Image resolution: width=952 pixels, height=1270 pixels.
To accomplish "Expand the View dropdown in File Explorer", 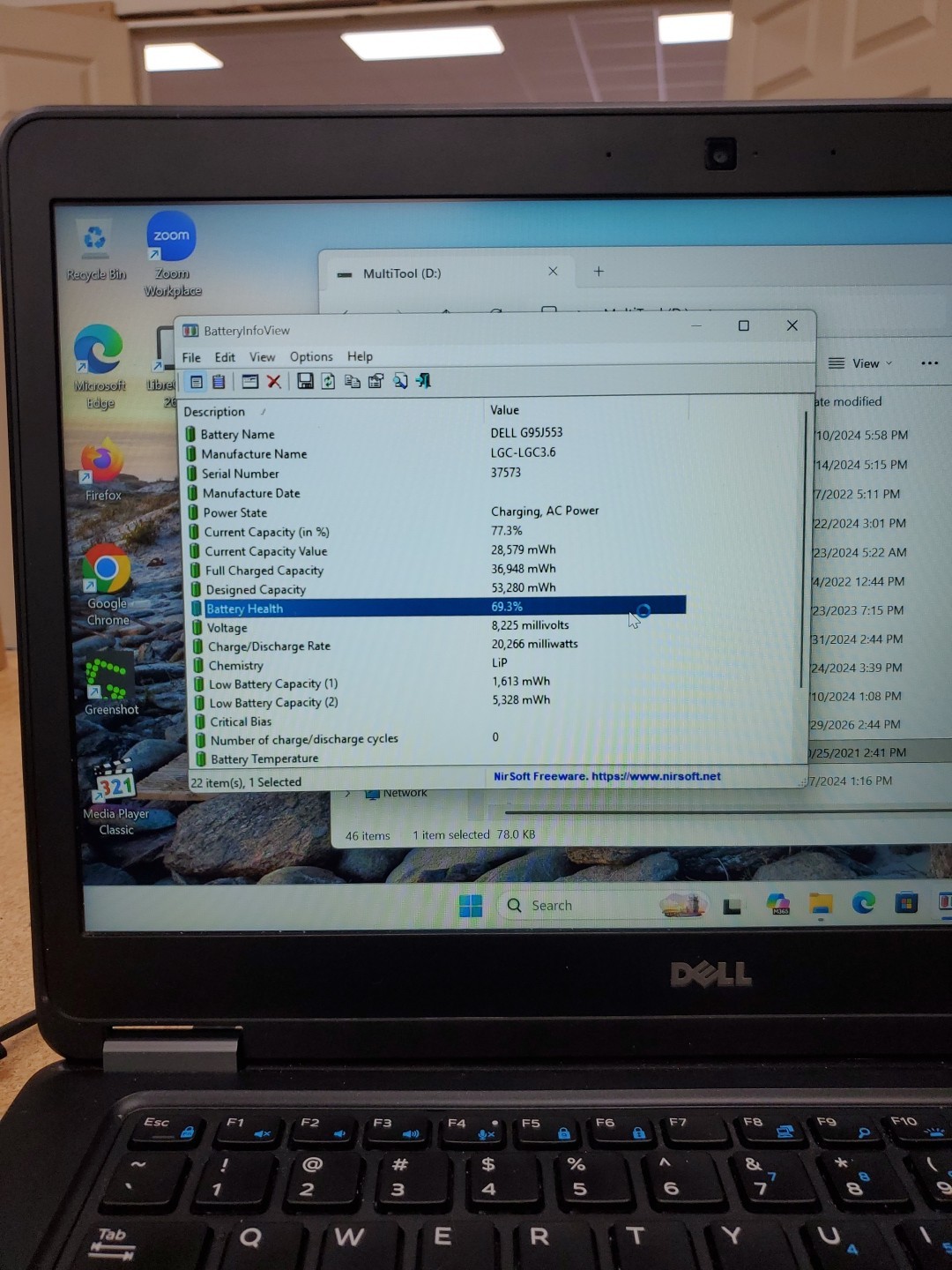I will pos(861,363).
